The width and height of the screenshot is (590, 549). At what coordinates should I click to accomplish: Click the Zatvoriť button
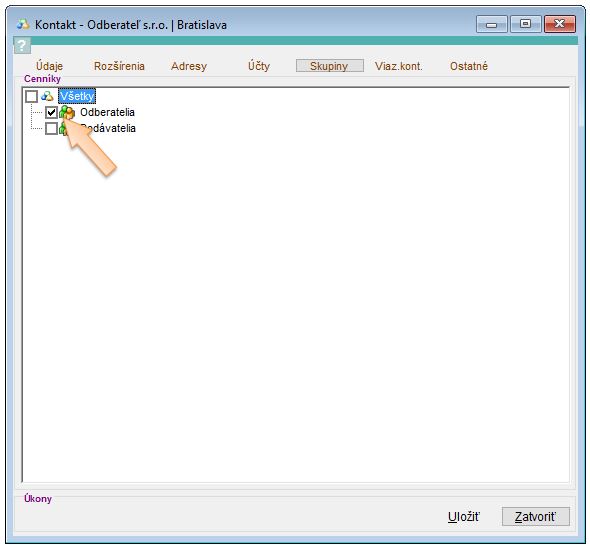tap(536, 517)
